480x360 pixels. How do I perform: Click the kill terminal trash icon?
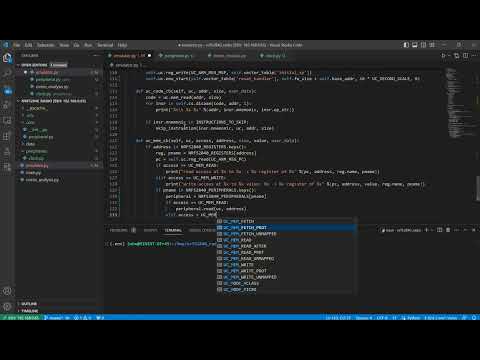coord(448,230)
